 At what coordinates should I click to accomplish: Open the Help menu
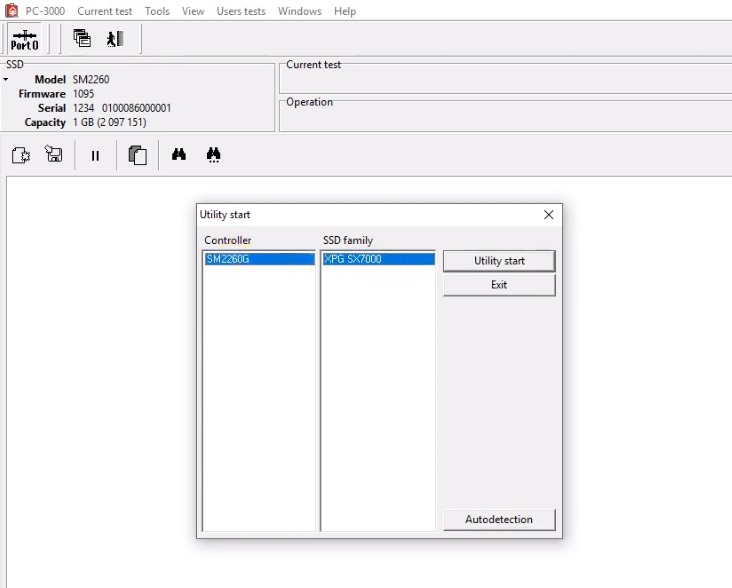(345, 11)
